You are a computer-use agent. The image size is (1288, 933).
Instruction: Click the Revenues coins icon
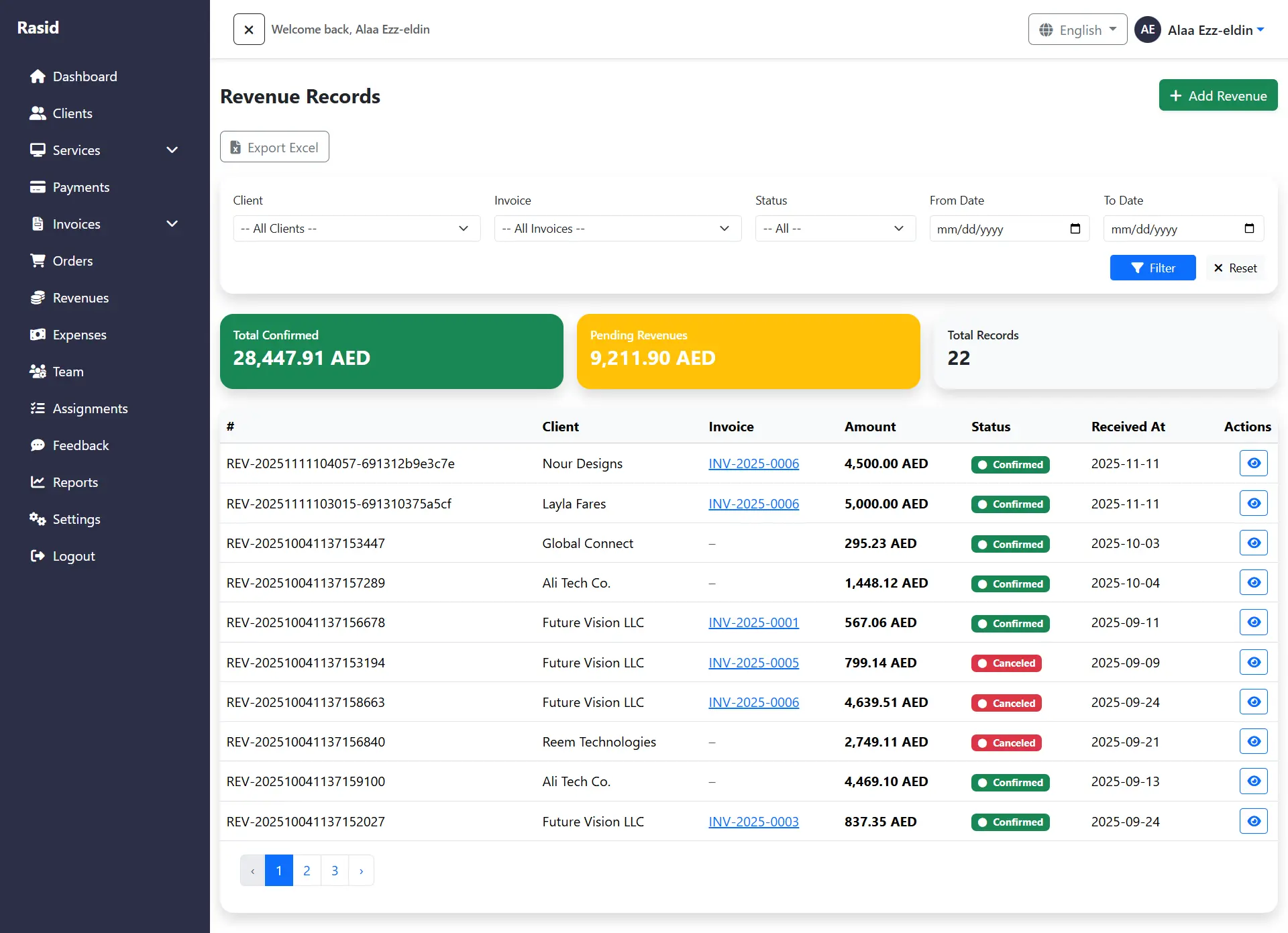tap(38, 298)
